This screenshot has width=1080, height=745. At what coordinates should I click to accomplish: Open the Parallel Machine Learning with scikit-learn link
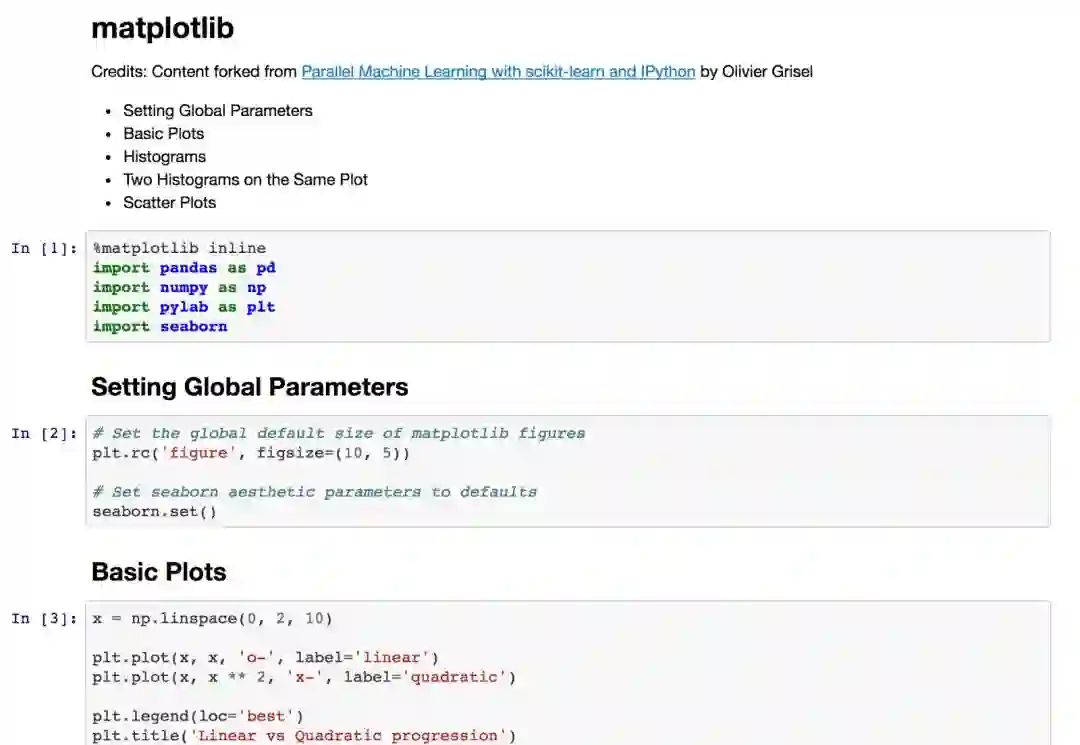pyautogui.click(x=498, y=72)
